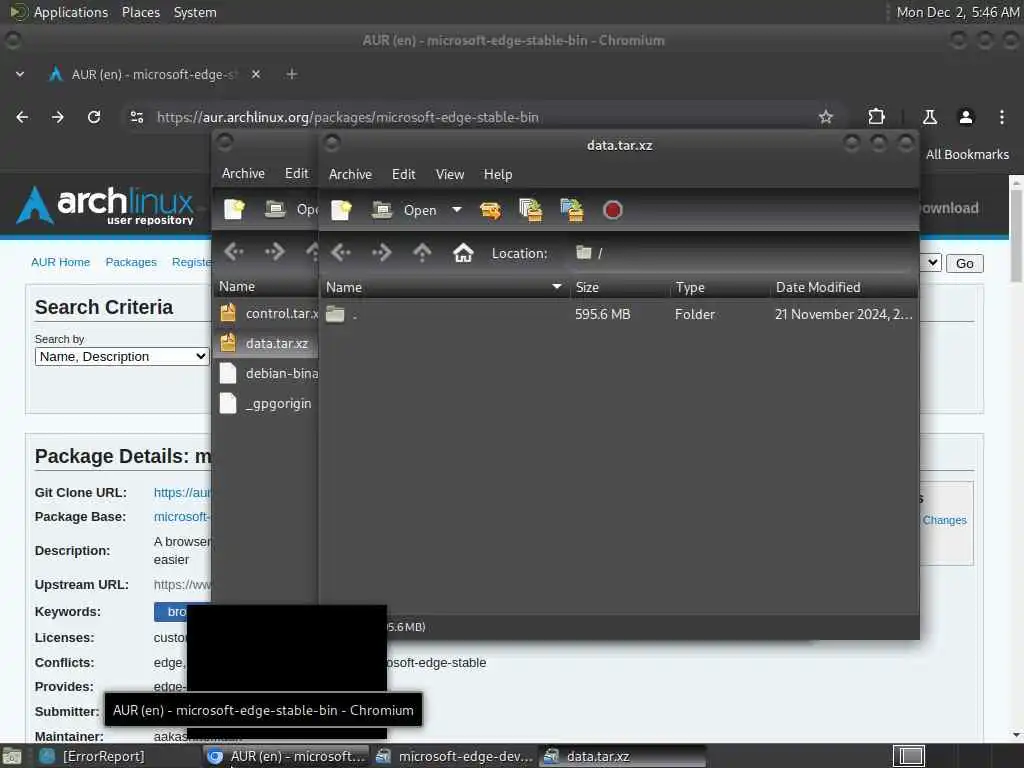
Task: Go forward in background archive window
Action: coord(274,251)
